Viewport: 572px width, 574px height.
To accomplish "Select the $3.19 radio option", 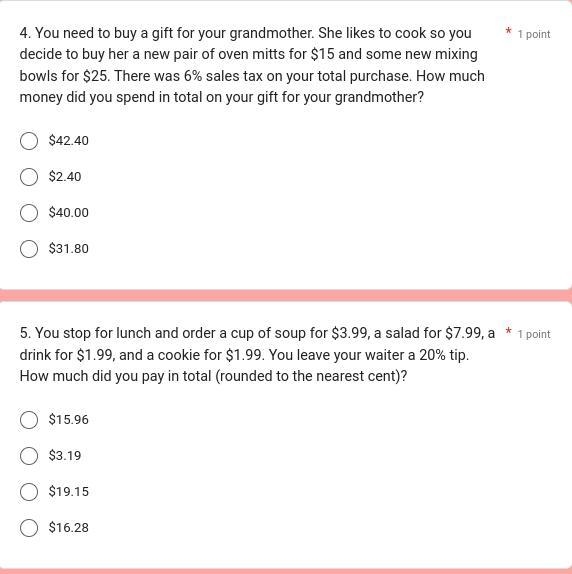I will click(29, 456).
